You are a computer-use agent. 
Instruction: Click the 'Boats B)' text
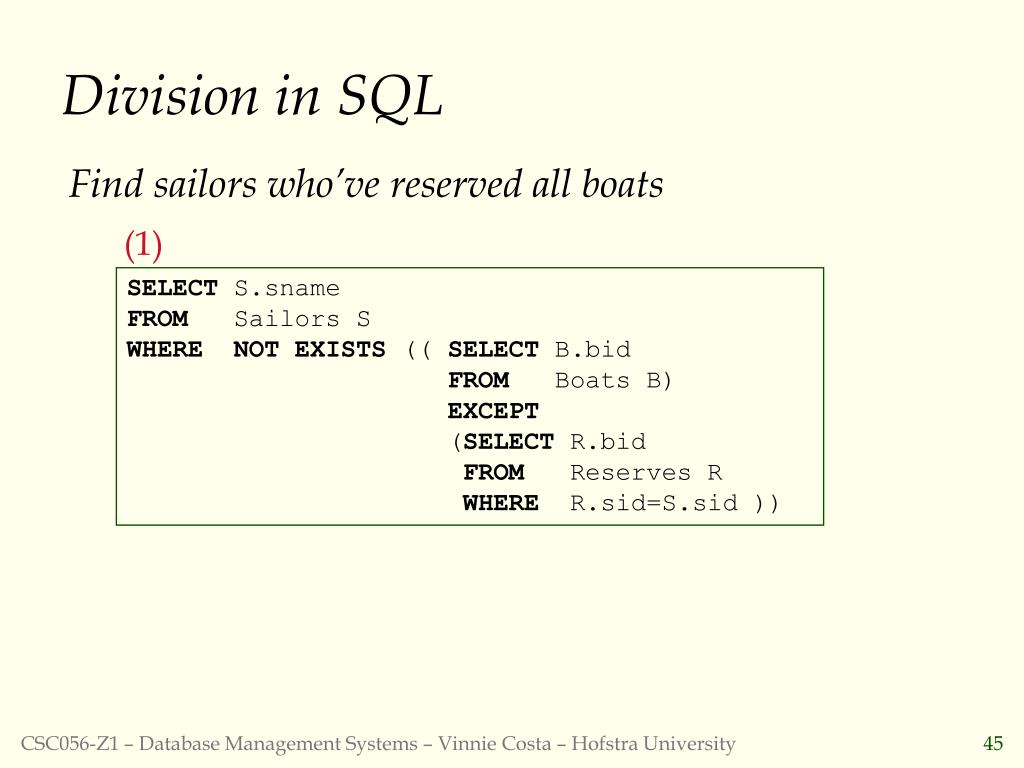click(x=613, y=380)
